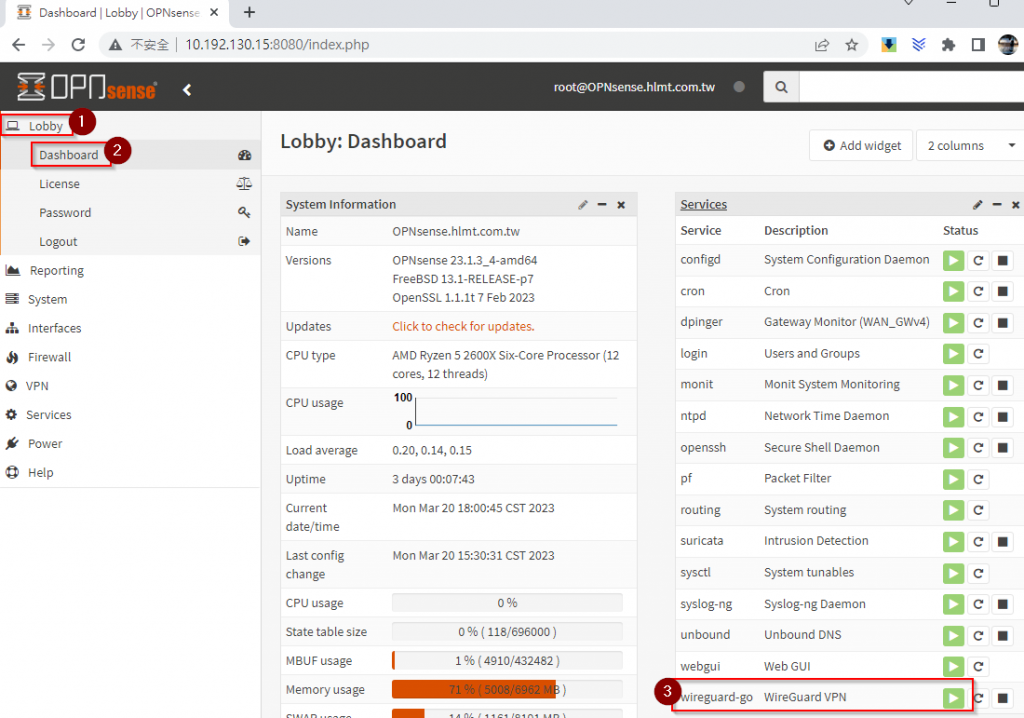Image resolution: width=1024 pixels, height=718 pixels.
Task: Restart the suricata service
Action: 978,542
